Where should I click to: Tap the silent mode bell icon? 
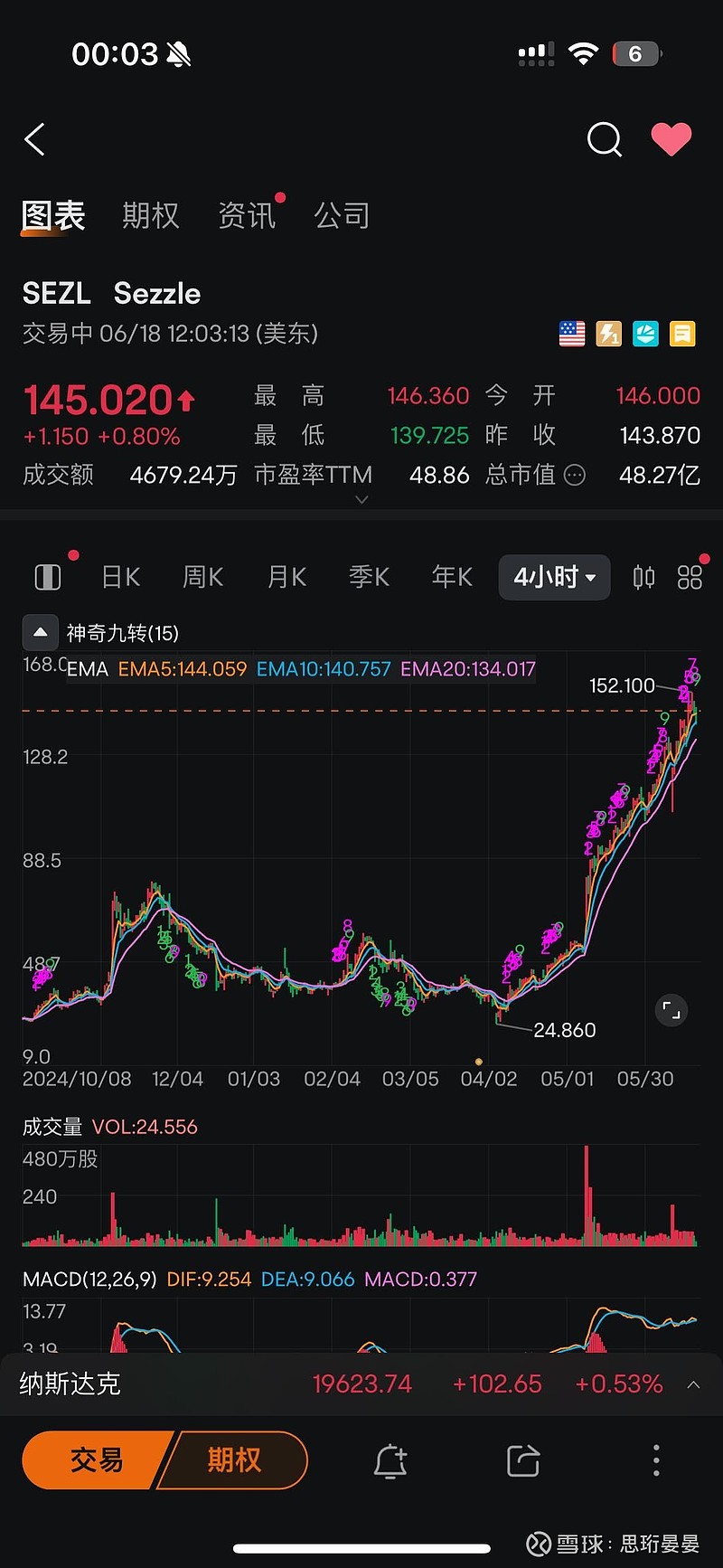(x=179, y=55)
